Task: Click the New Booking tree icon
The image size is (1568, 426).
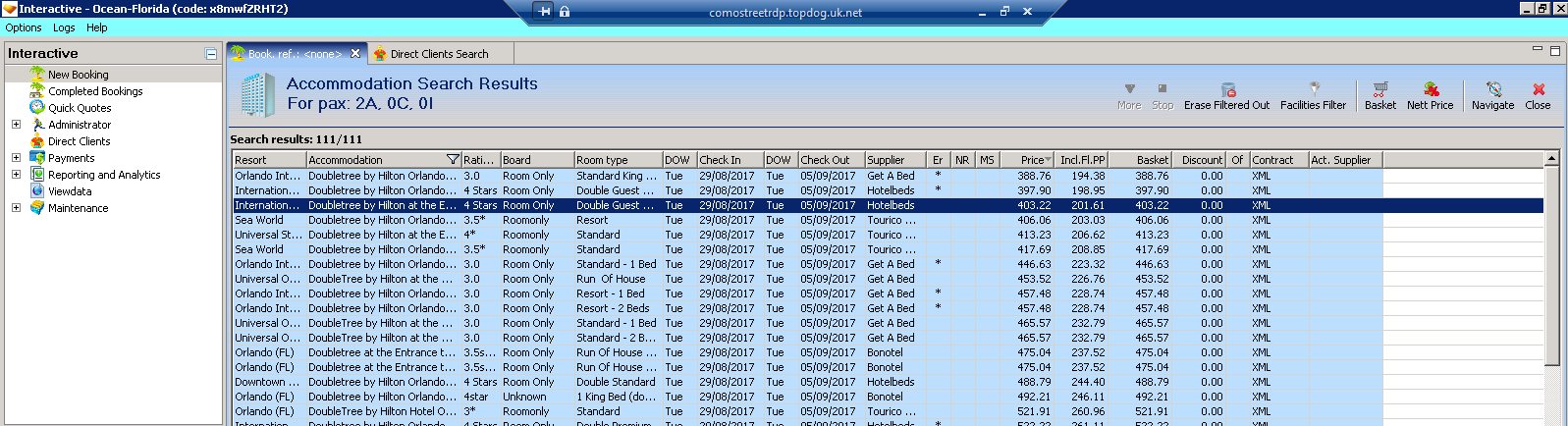Action: tap(37, 74)
